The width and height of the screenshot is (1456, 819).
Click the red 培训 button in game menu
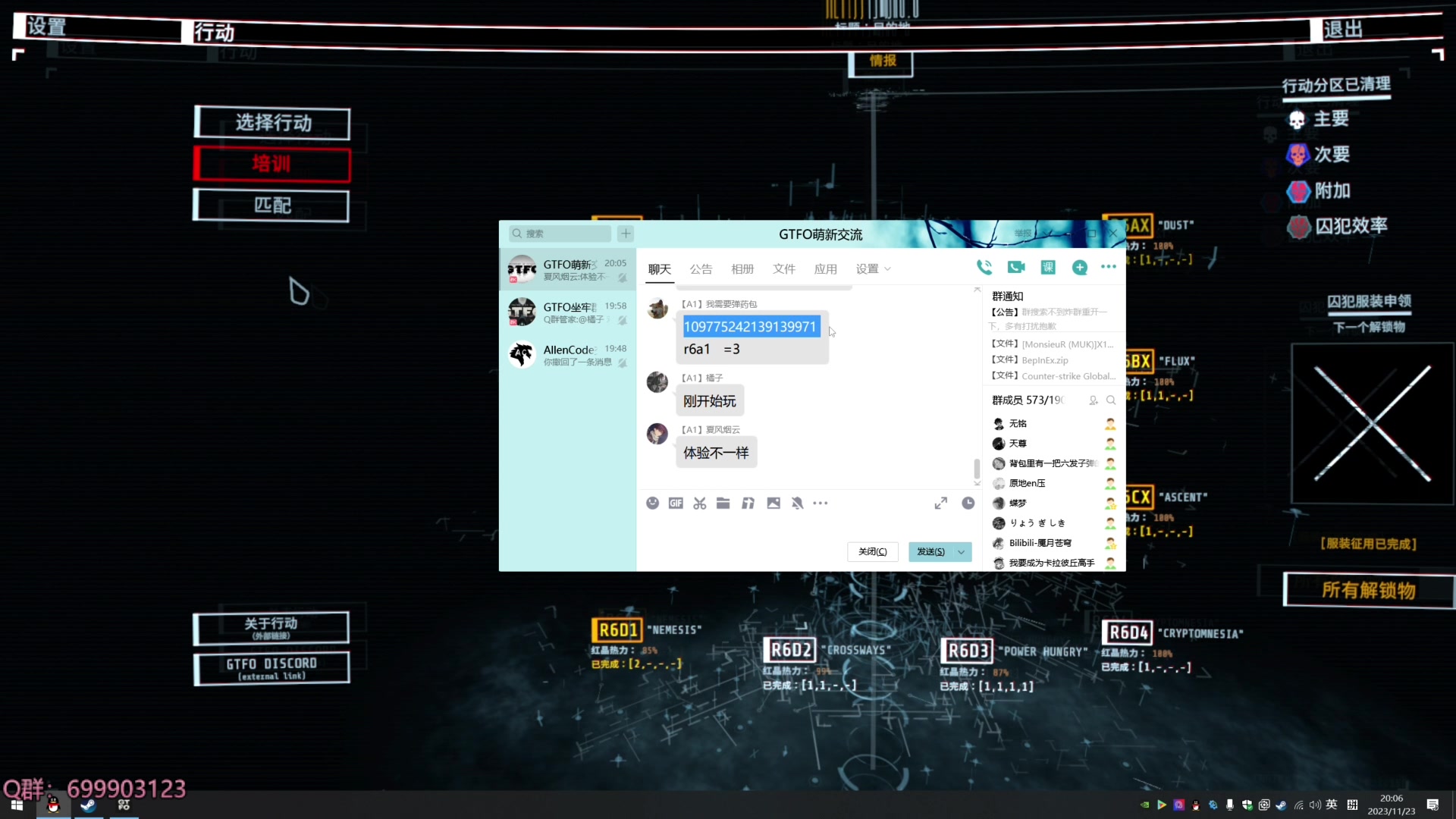(x=272, y=164)
